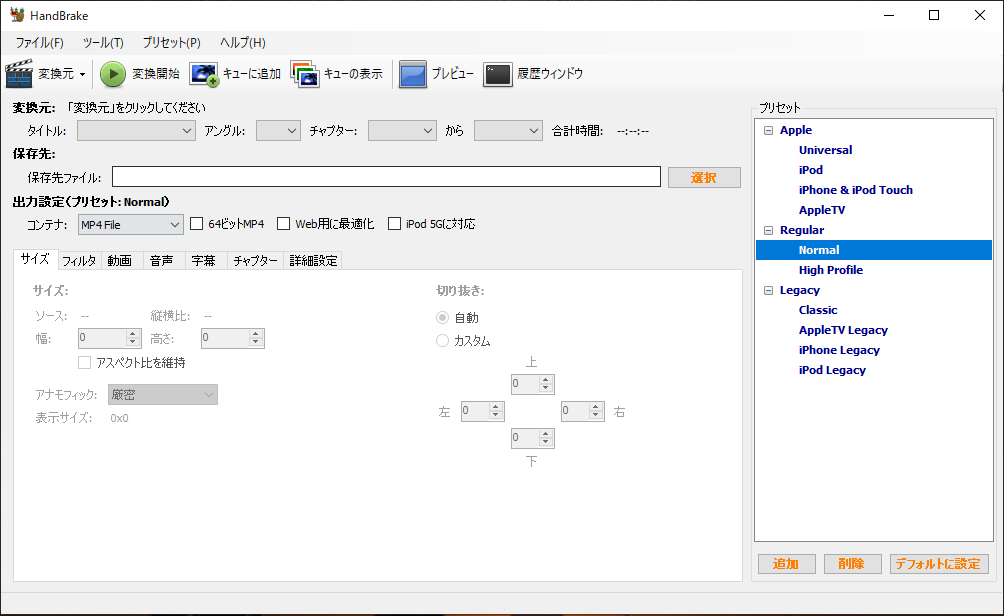This screenshot has height=616, width=1004.
Task: Switch to the 字幕 tab
Action: (204, 261)
